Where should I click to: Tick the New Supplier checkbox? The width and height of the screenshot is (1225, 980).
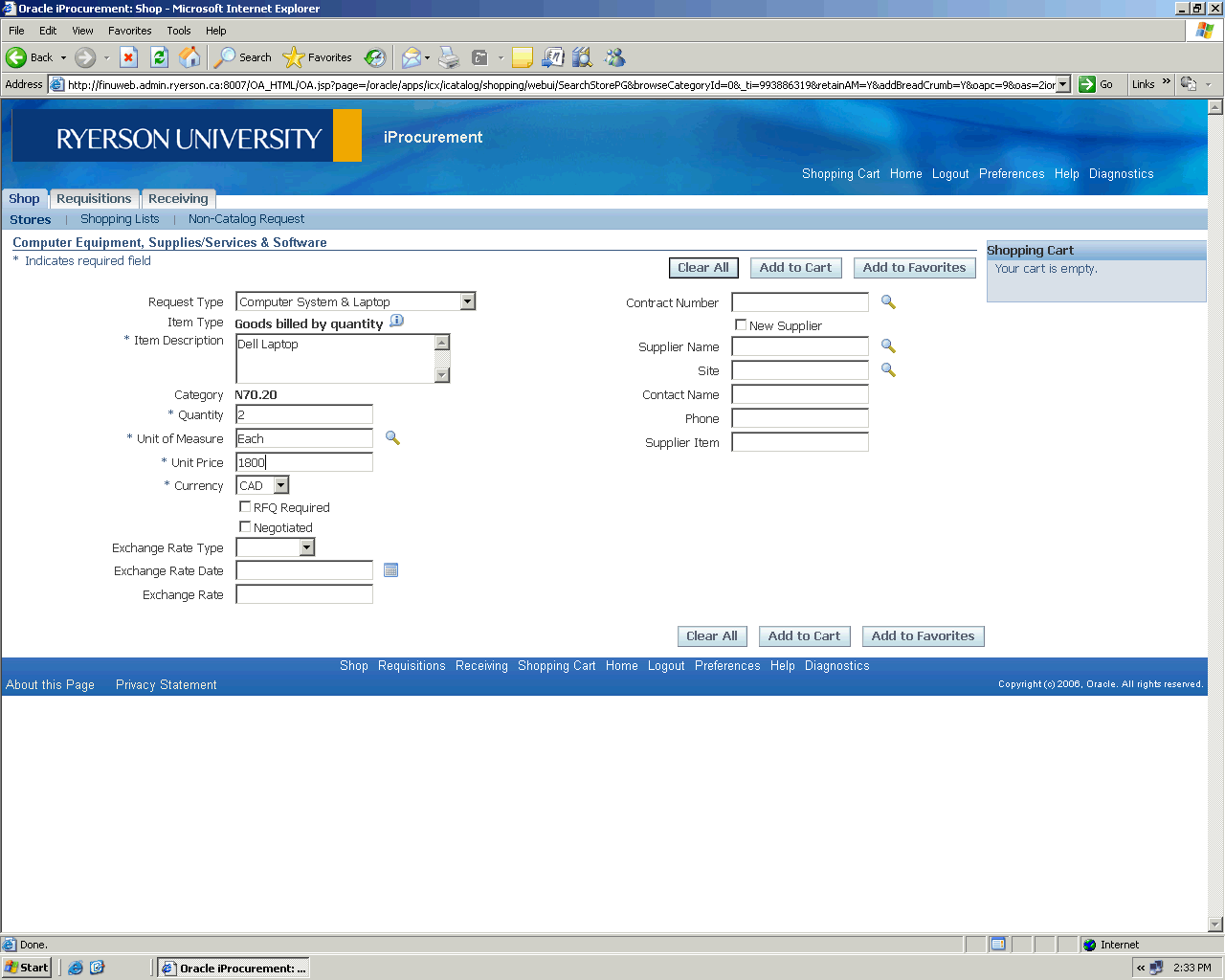741,325
